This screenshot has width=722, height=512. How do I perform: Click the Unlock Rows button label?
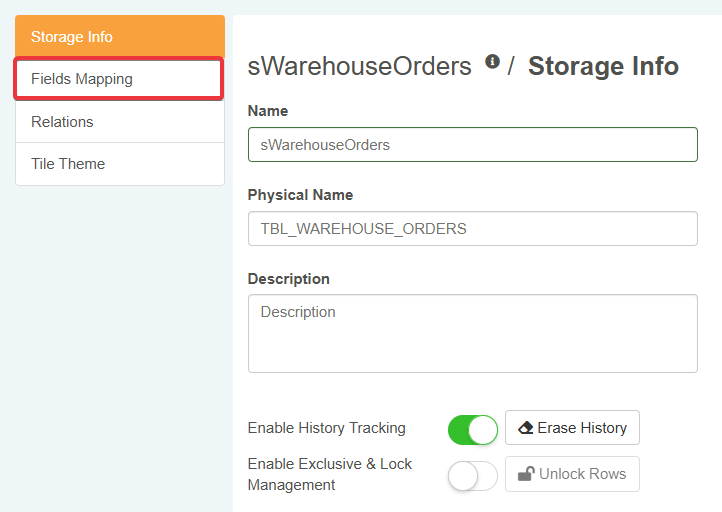pyautogui.click(x=582, y=474)
